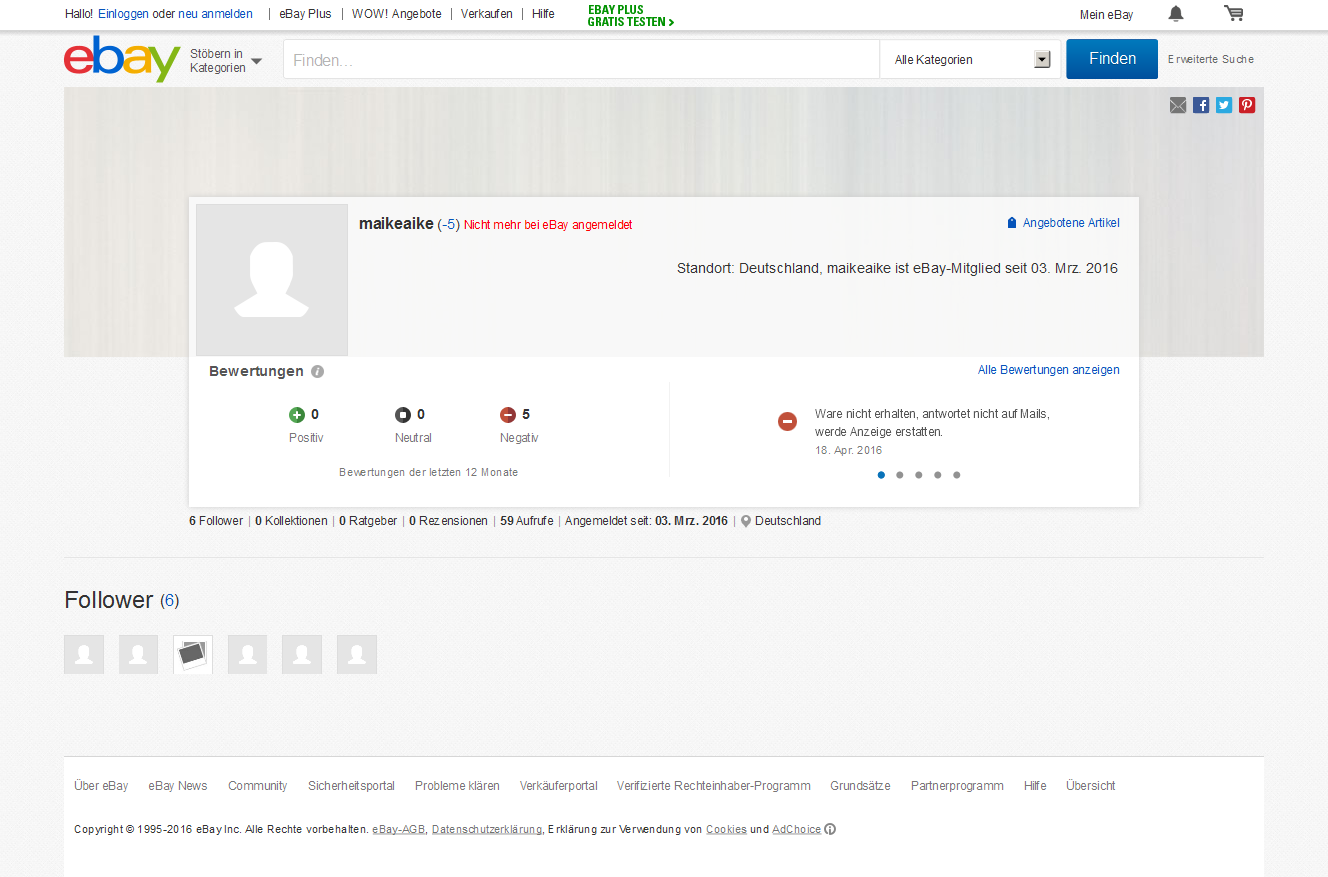The width and height of the screenshot is (1328, 877).
Task: Open fifth follower avatar thumbnail
Action: pyautogui.click(x=302, y=654)
